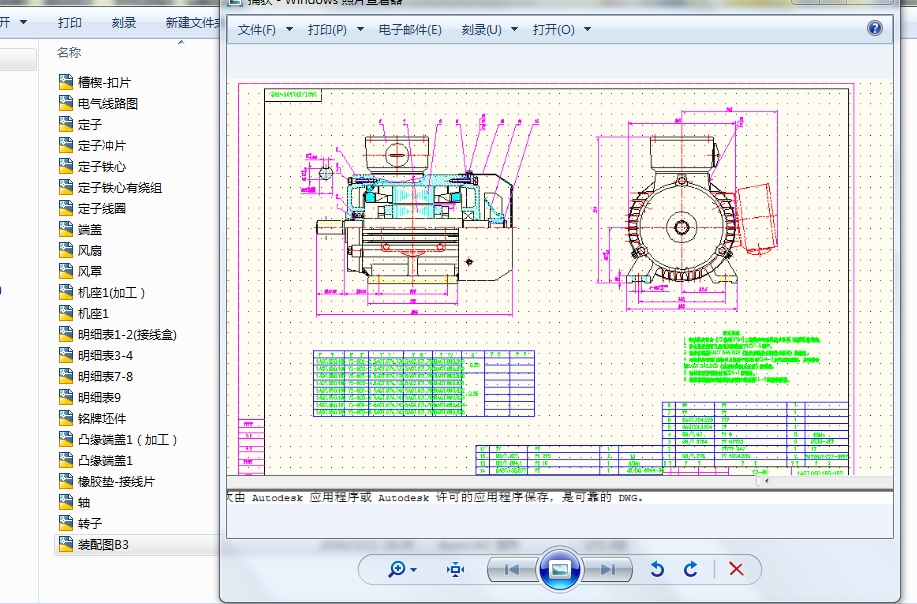Rotate the image clockwise
Viewport: 917px width, 604px height.
click(690, 569)
